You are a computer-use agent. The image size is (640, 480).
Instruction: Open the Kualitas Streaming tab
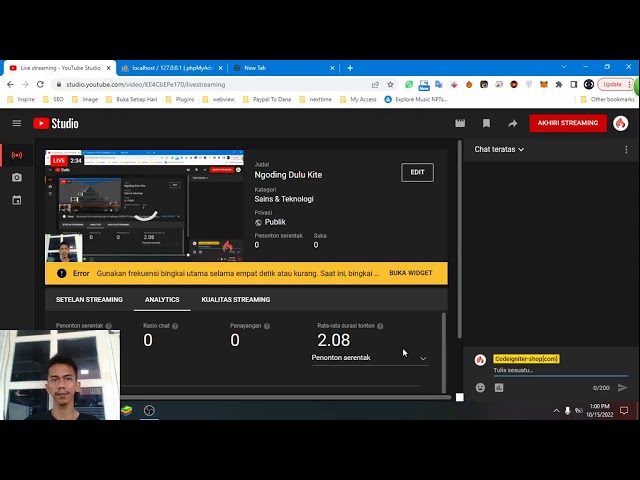[x=236, y=300]
